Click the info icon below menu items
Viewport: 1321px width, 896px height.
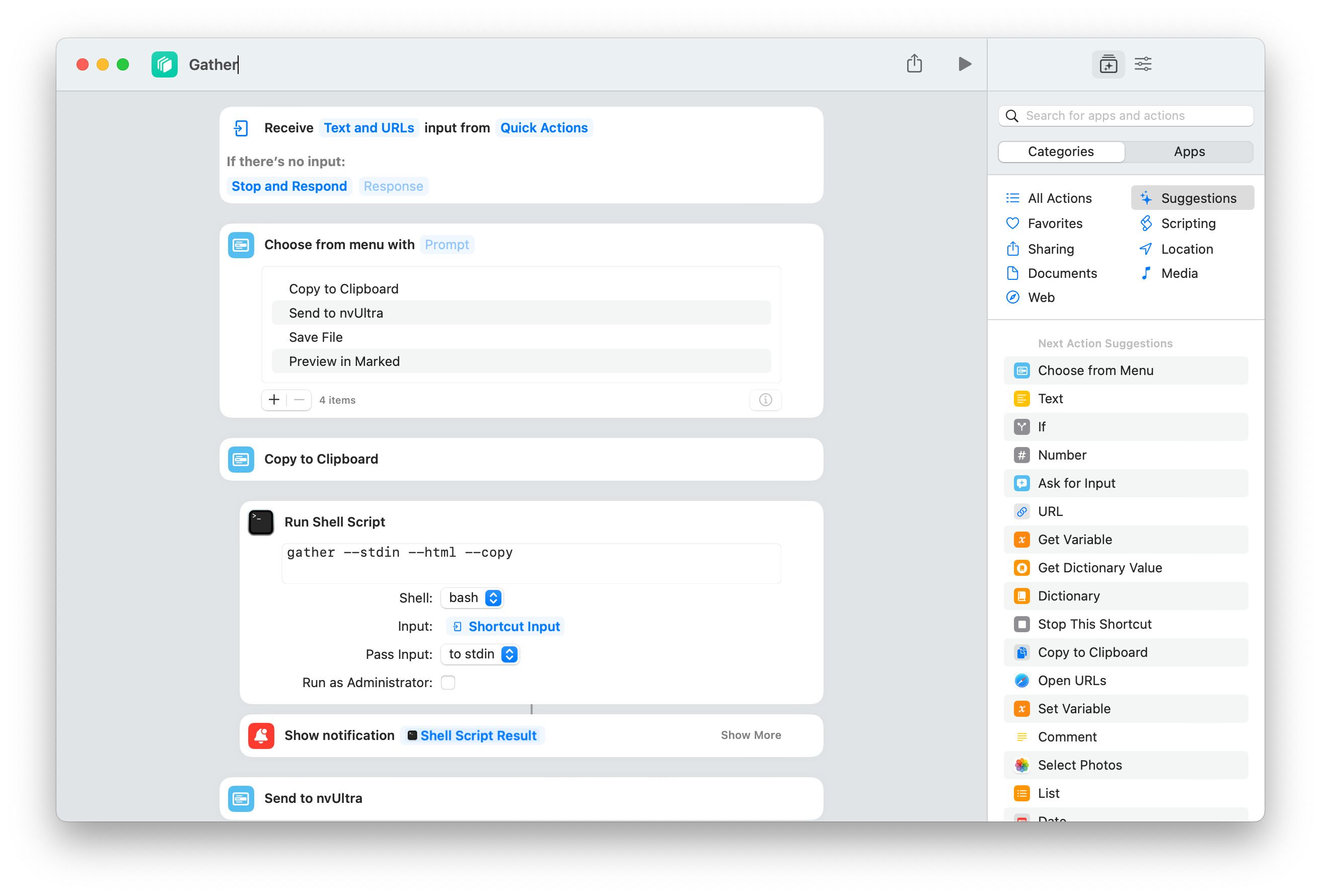[x=765, y=400]
